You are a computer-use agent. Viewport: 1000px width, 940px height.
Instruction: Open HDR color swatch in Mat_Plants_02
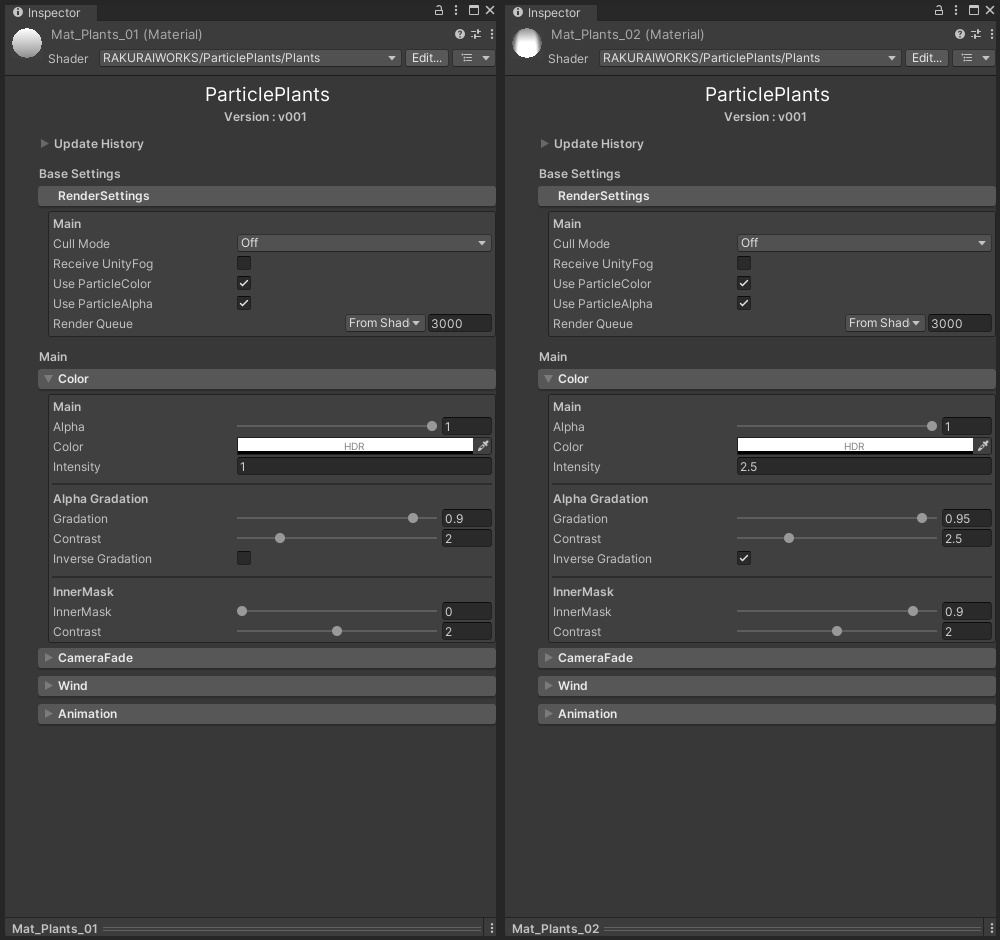pyautogui.click(x=855, y=445)
